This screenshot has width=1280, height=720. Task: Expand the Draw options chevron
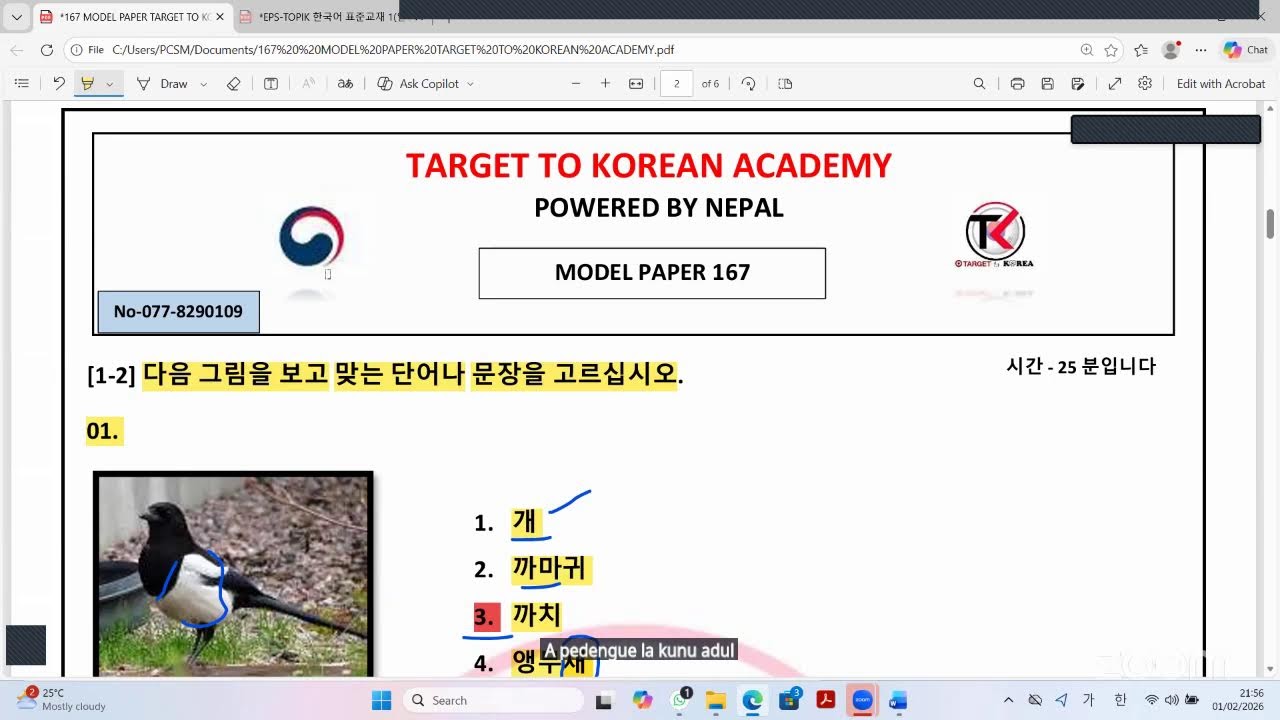(x=204, y=84)
